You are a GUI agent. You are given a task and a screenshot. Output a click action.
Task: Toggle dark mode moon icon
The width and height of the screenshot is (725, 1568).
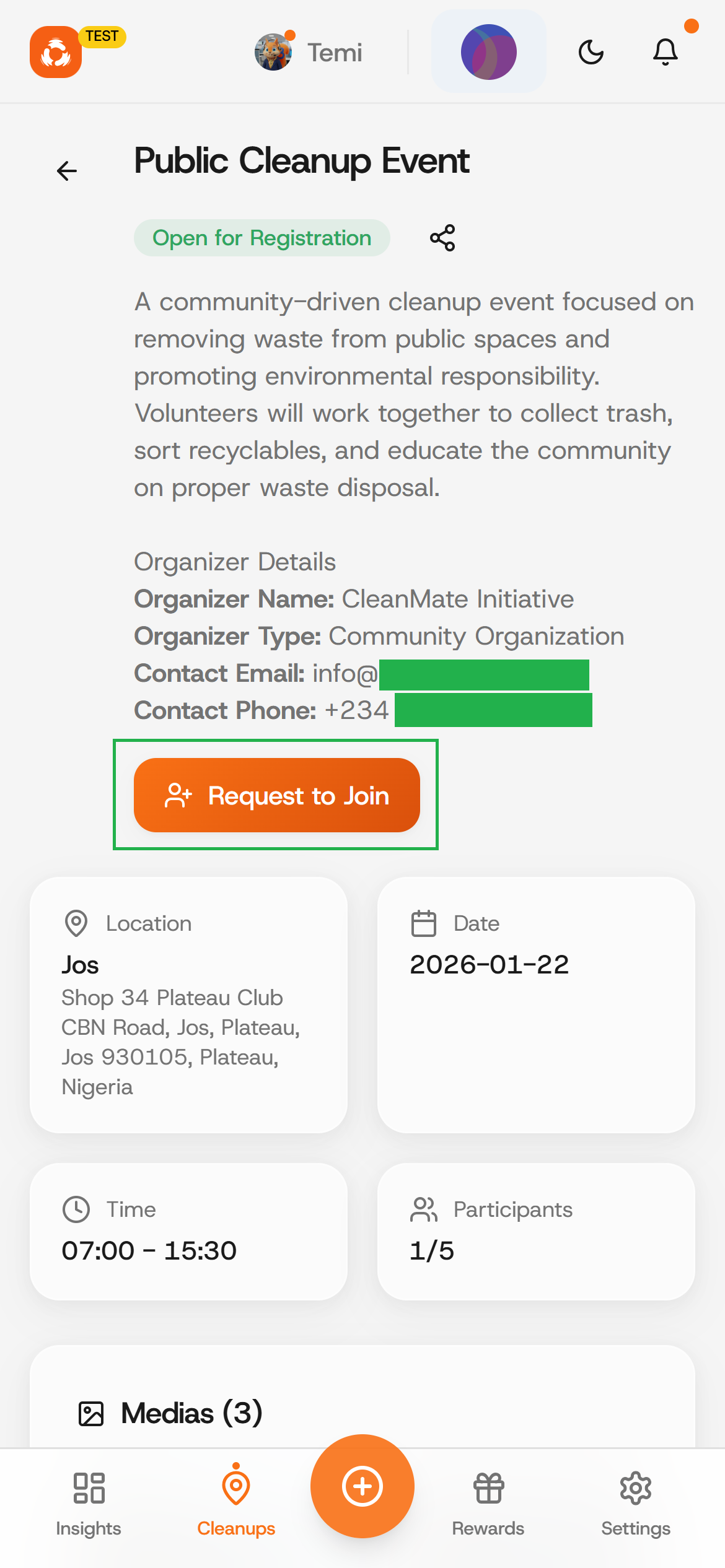pyautogui.click(x=591, y=52)
